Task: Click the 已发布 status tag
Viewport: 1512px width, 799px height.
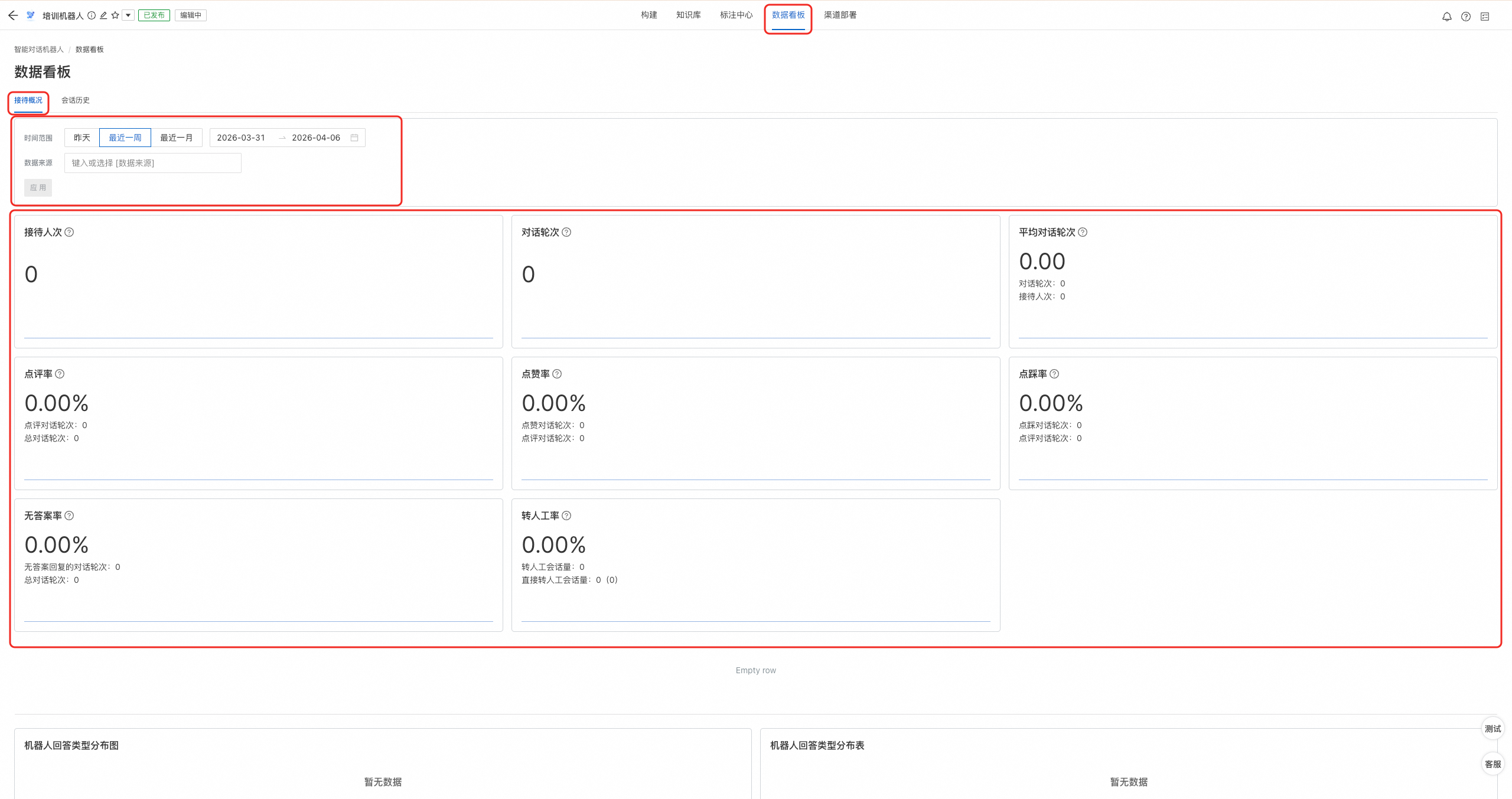Action: (x=154, y=15)
